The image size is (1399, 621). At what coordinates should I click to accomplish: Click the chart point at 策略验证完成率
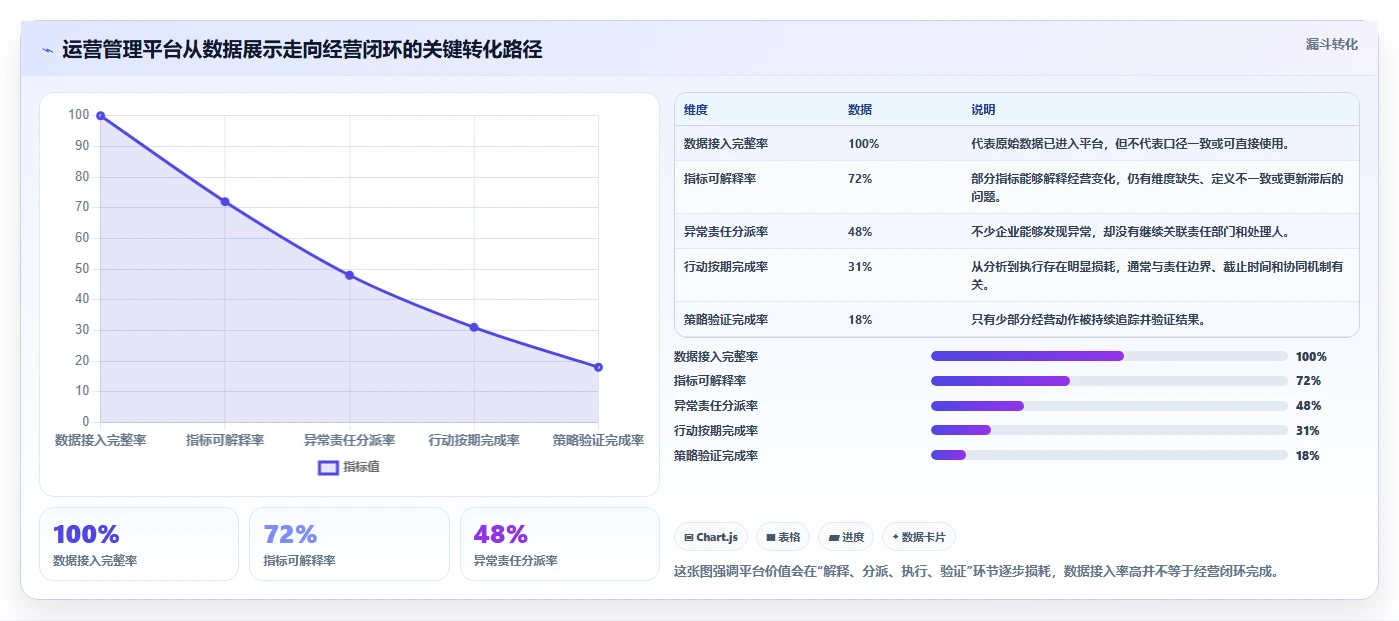click(x=598, y=367)
